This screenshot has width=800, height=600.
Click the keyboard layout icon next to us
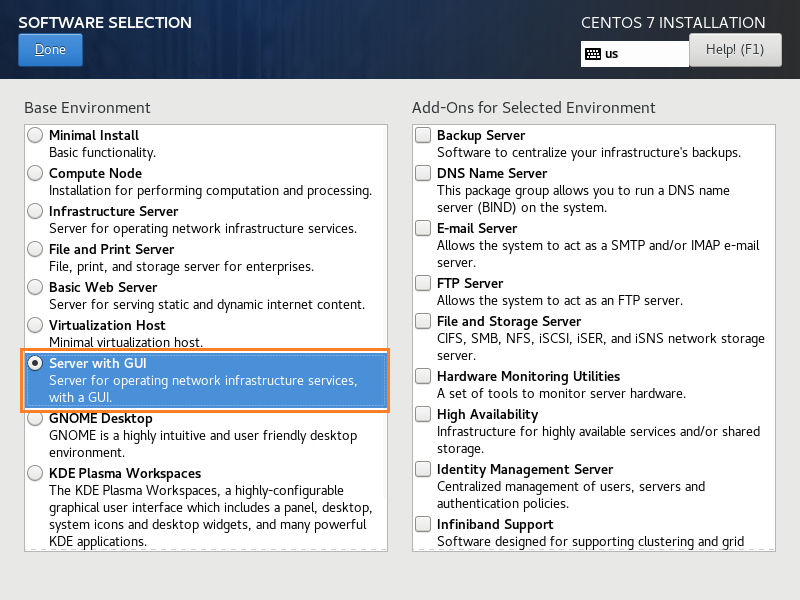(593, 54)
